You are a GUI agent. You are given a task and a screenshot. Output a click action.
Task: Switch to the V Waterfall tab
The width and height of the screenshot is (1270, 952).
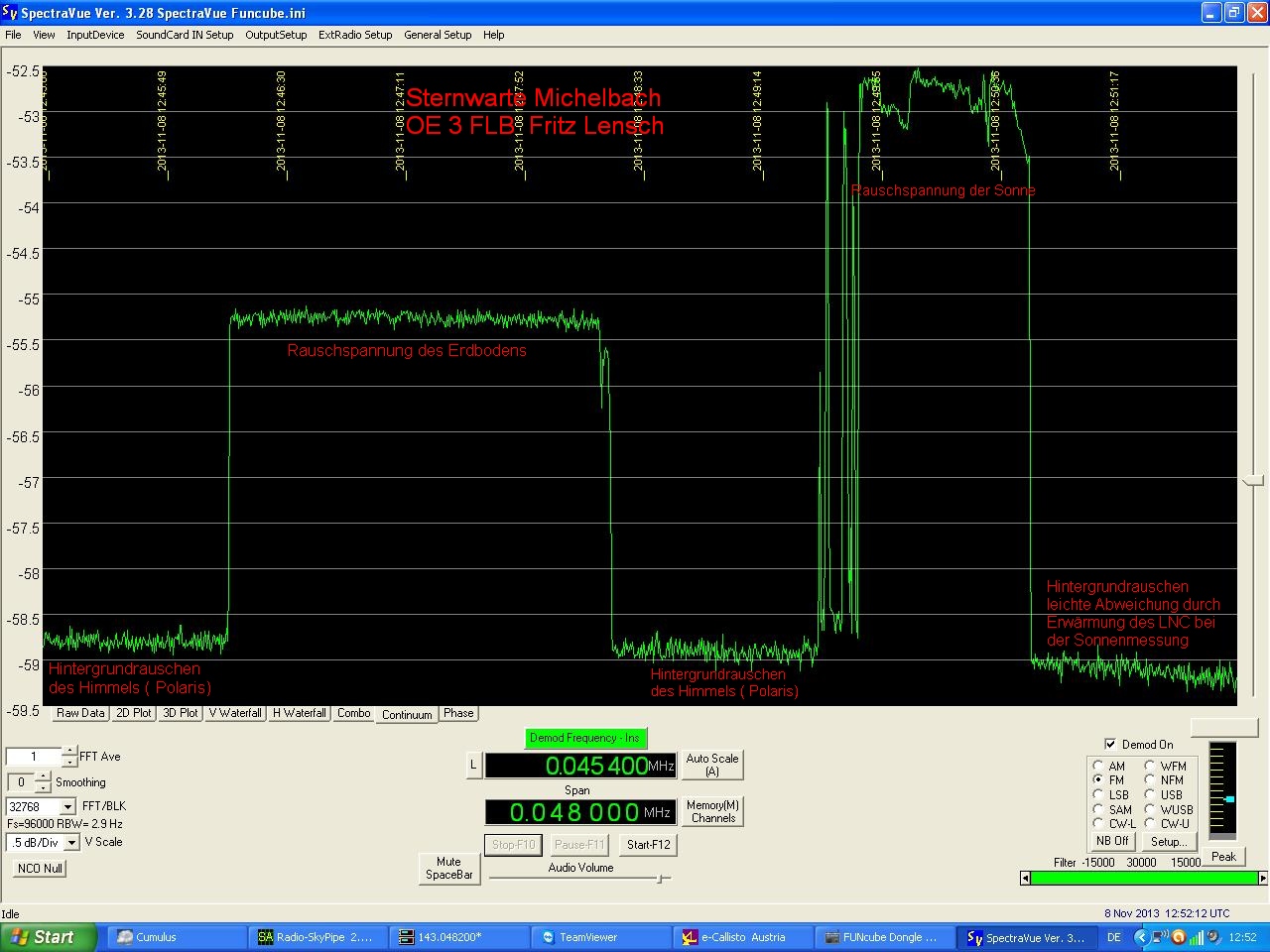click(235, 713)
